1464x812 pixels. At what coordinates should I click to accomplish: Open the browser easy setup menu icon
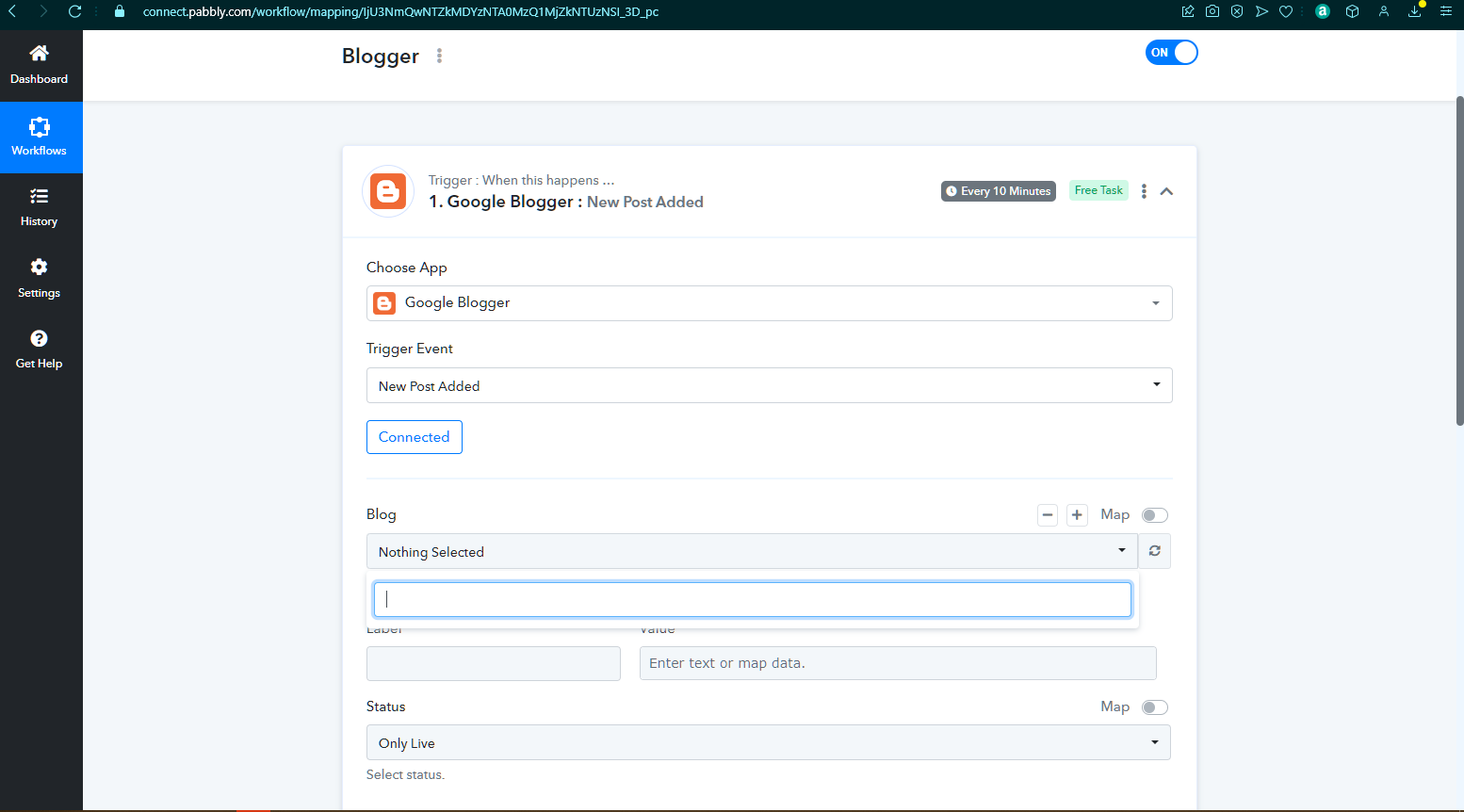(x=1446, y=11)
